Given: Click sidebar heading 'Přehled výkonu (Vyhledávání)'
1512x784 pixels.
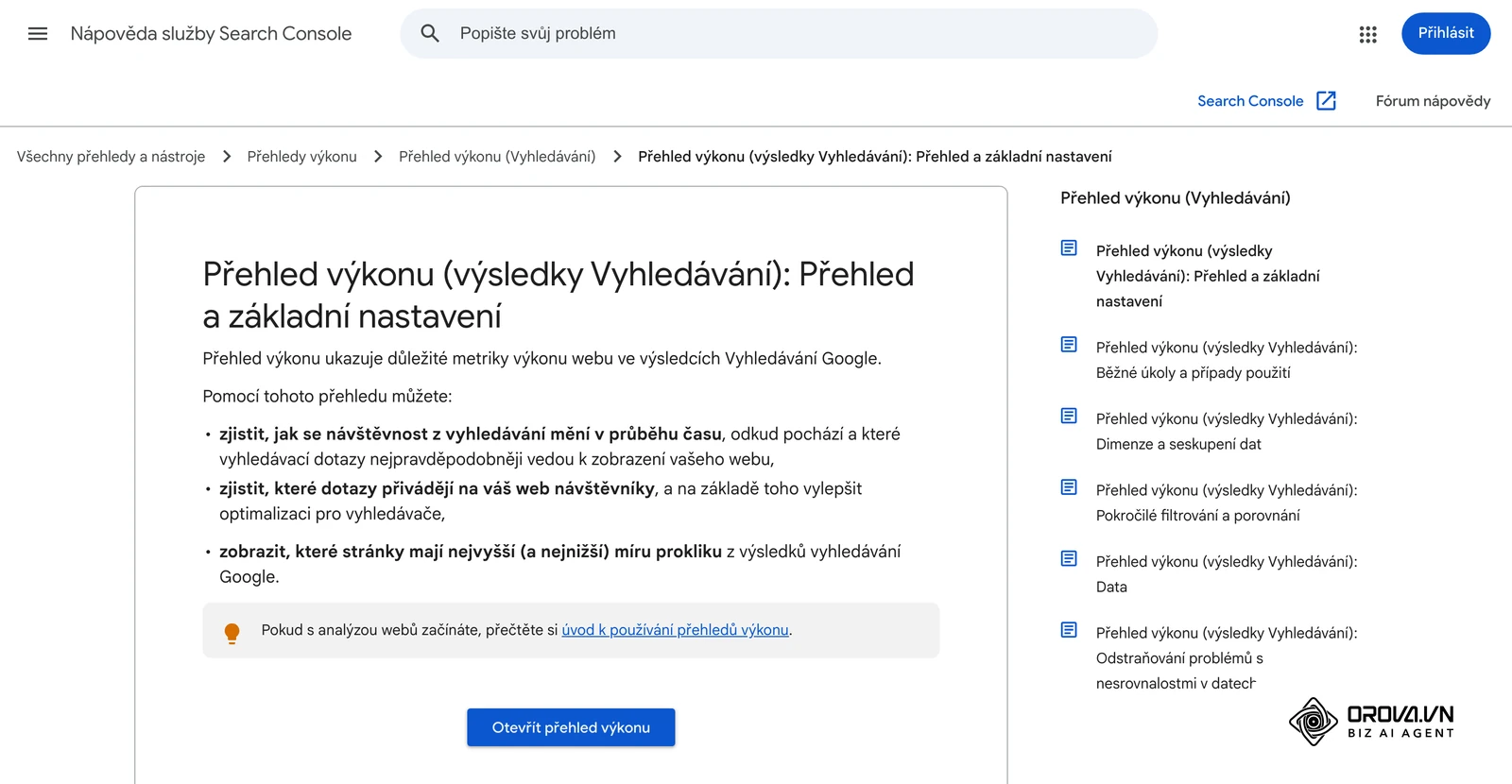Looking at the screenshot, I should [x=1175, y=198].
